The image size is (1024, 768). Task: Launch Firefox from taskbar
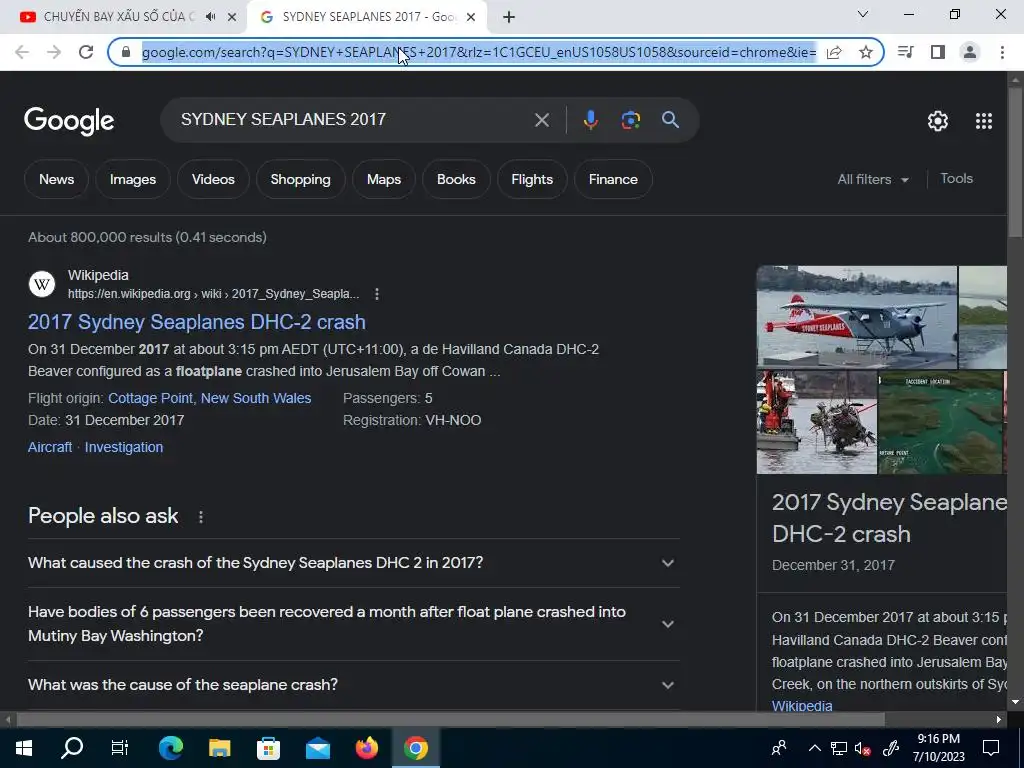pyautogui.click(x=366, y=748)
